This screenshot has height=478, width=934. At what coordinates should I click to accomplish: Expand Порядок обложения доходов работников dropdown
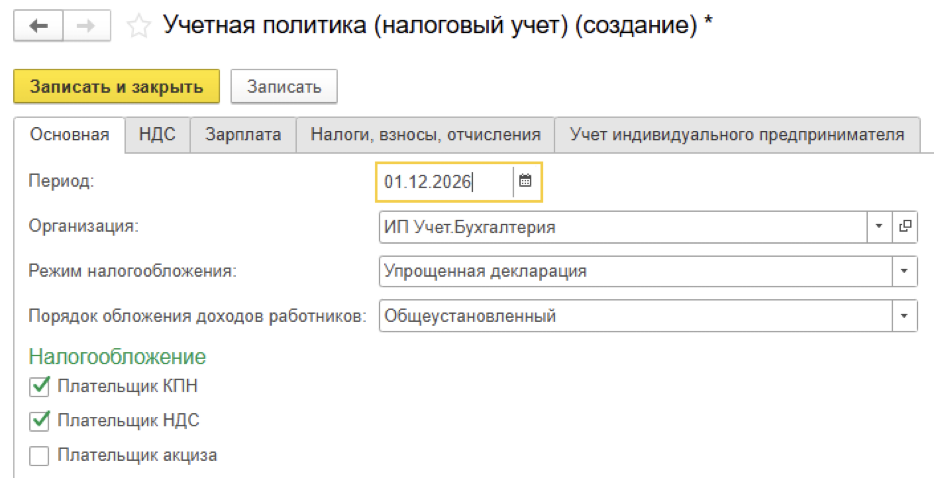pyautogui.click(x=904, y=316)
